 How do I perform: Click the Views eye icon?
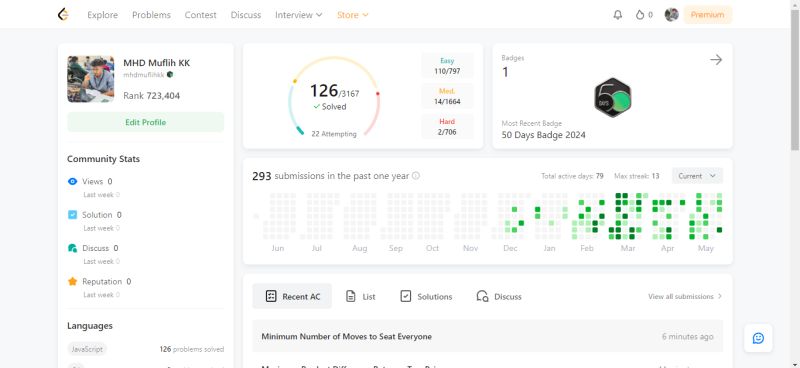(x=72, y=181)
